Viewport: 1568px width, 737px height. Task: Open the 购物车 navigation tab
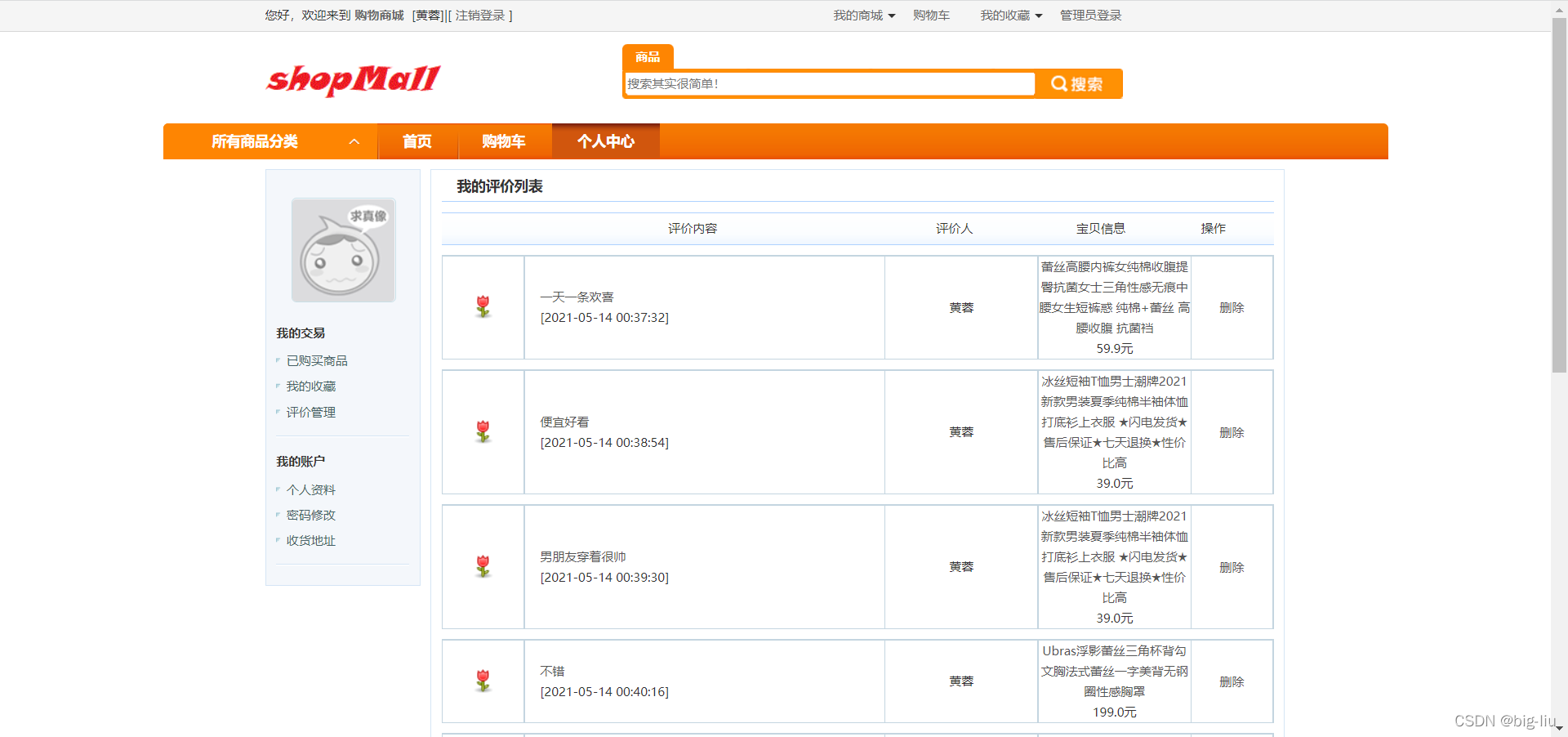pyautogui.click(x=504, y=141)
